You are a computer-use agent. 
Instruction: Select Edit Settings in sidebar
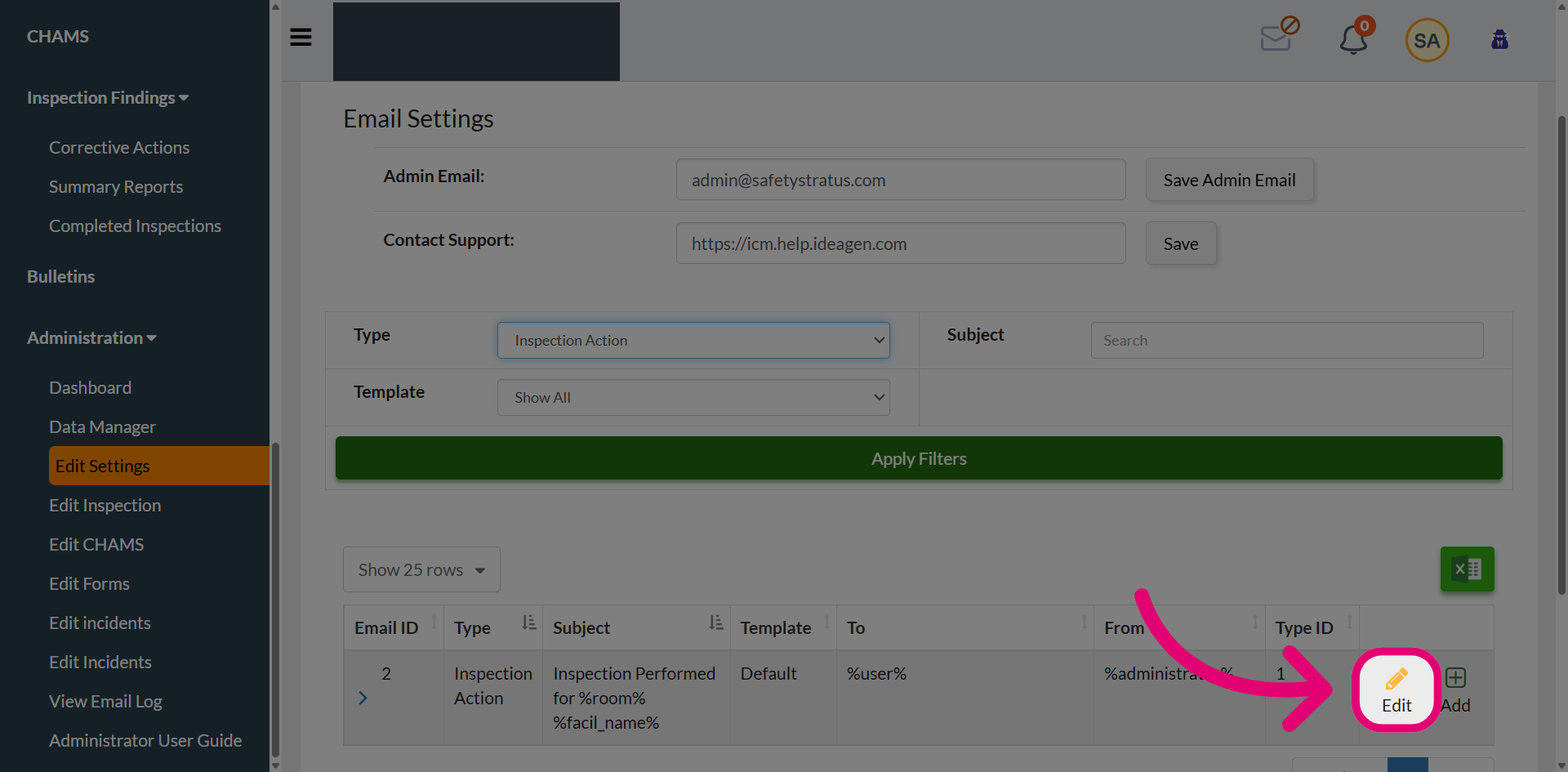[159, 466]
